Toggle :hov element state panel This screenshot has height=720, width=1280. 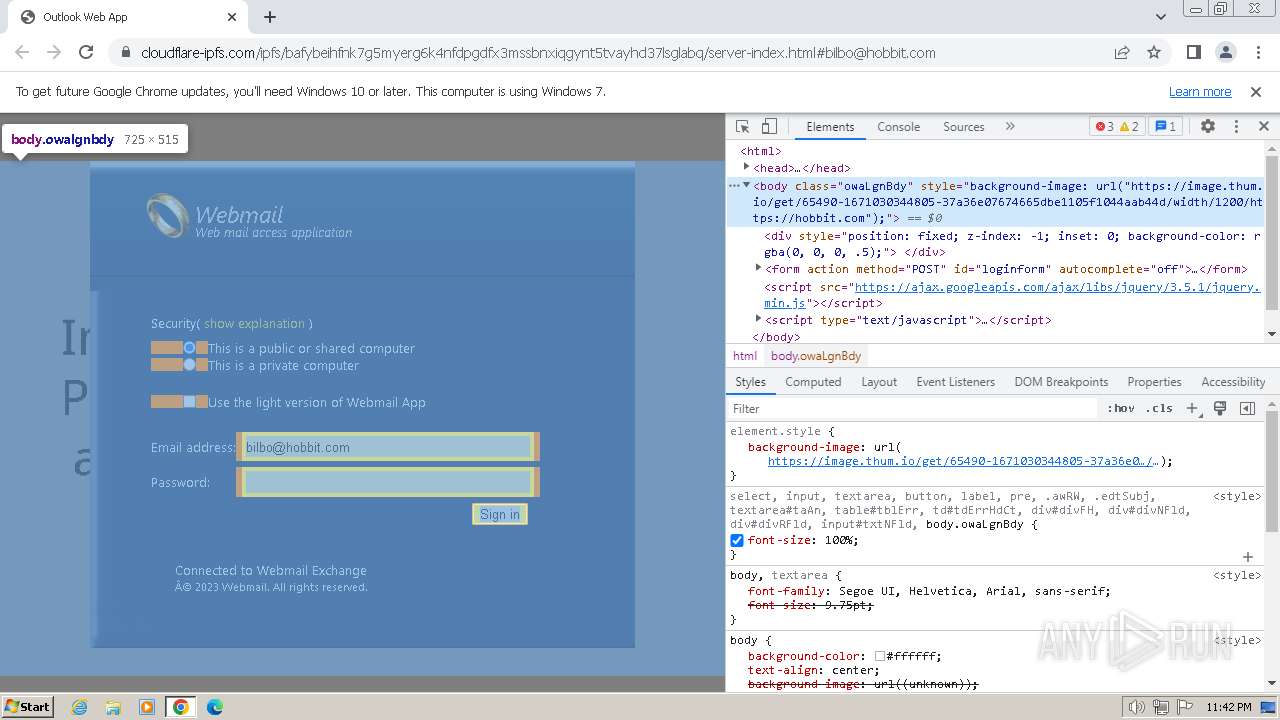pos(1121,409)
